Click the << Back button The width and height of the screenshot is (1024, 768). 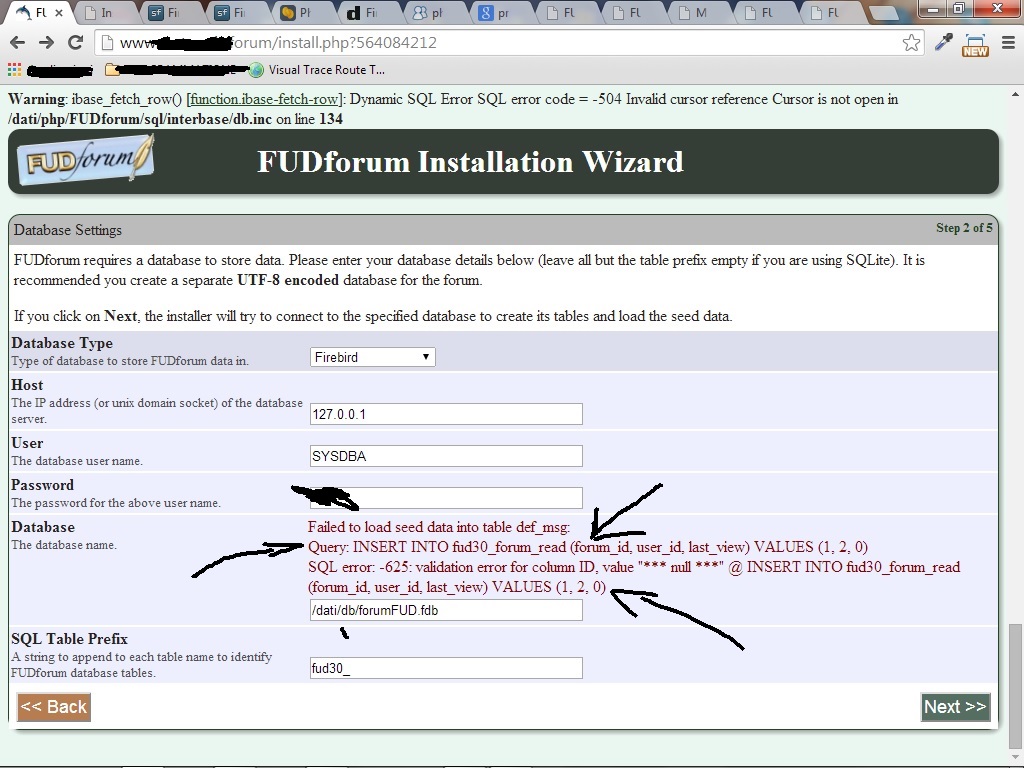coord(54,707)
